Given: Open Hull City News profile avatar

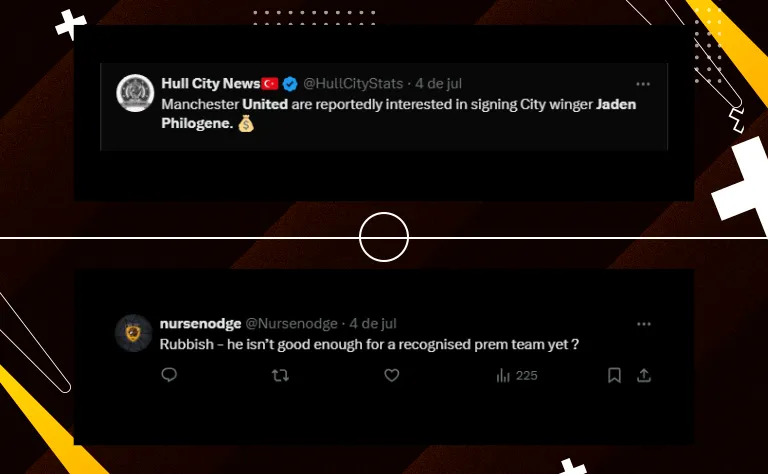Looking at the screenshot, I should point(135,93).
